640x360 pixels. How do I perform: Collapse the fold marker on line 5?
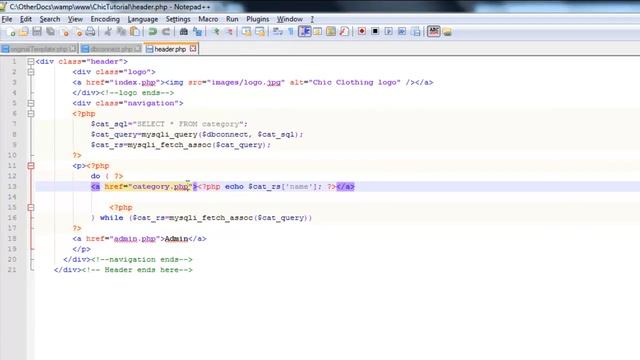click(31, 103)
